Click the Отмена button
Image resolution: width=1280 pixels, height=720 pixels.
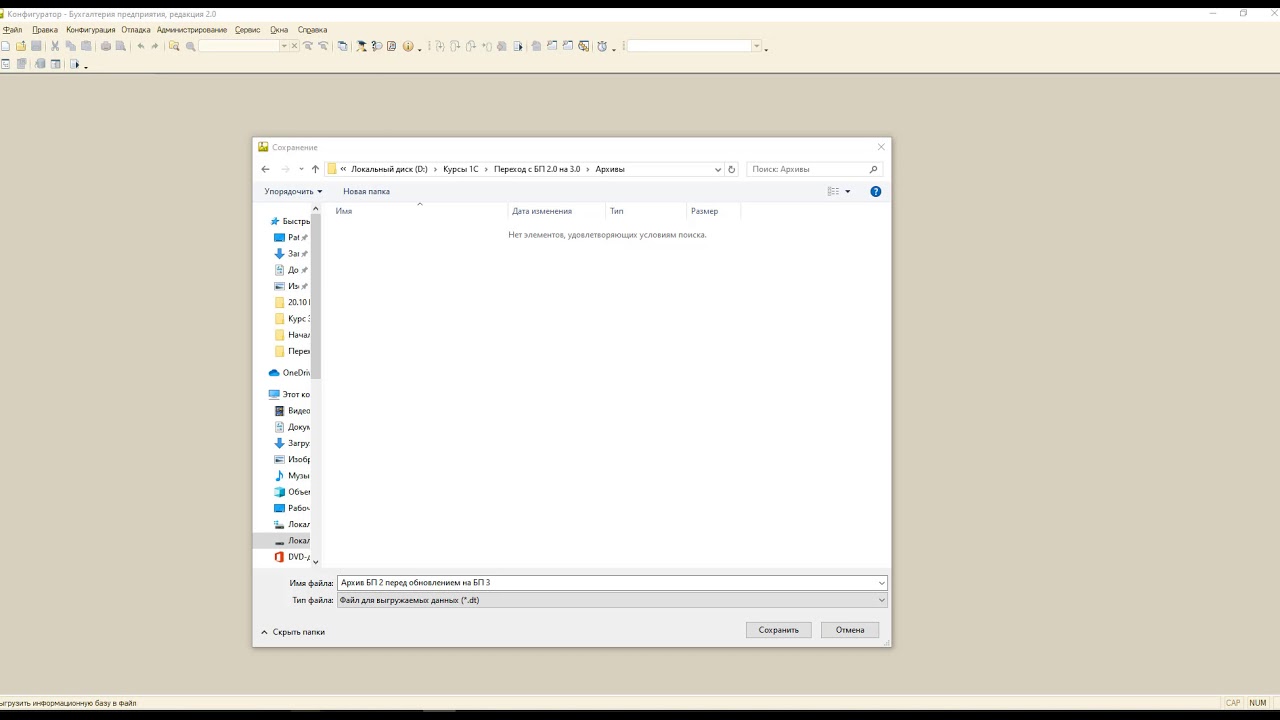pyautogui.click(x=850, y=630)
